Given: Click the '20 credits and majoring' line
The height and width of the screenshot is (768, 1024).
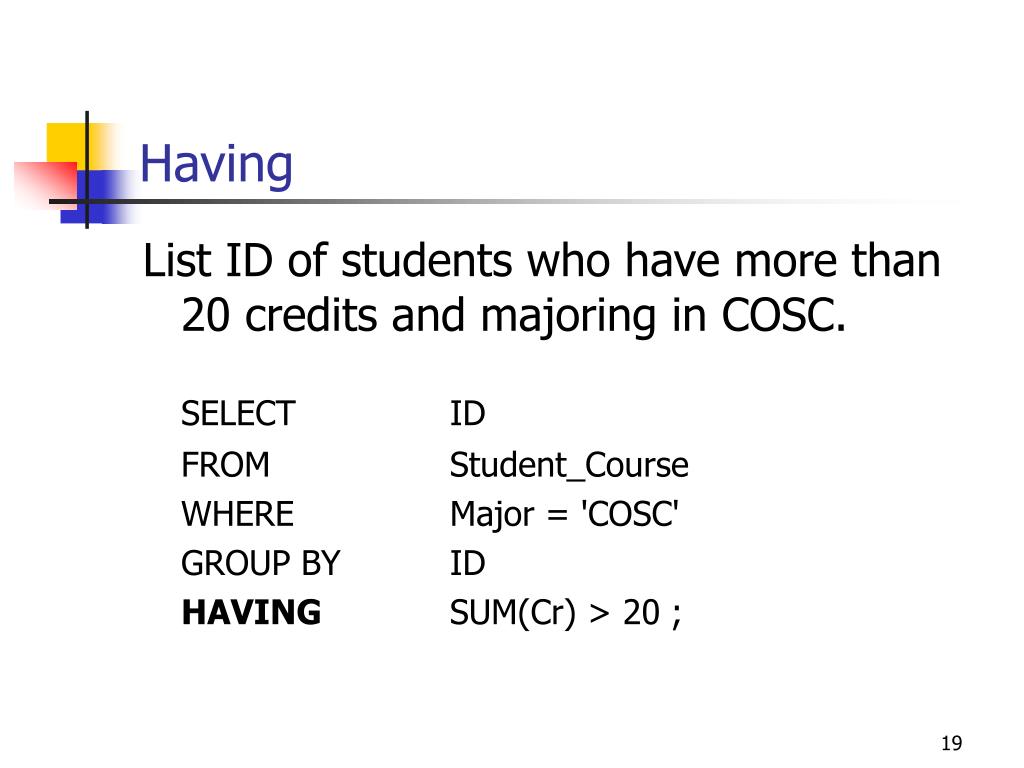Looking at the screenshot, I should (513, 316).
